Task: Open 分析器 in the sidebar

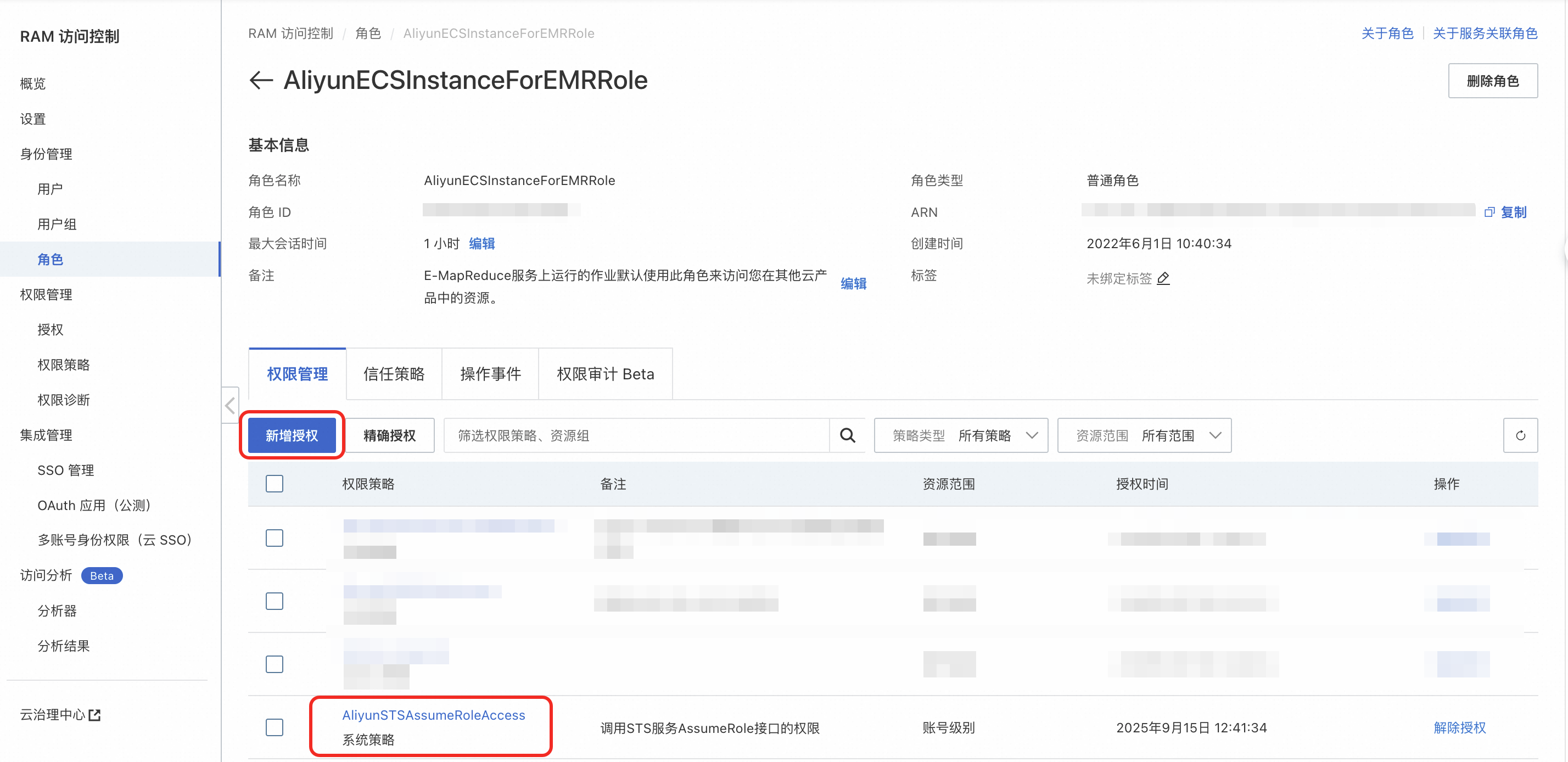Action: 57,610
